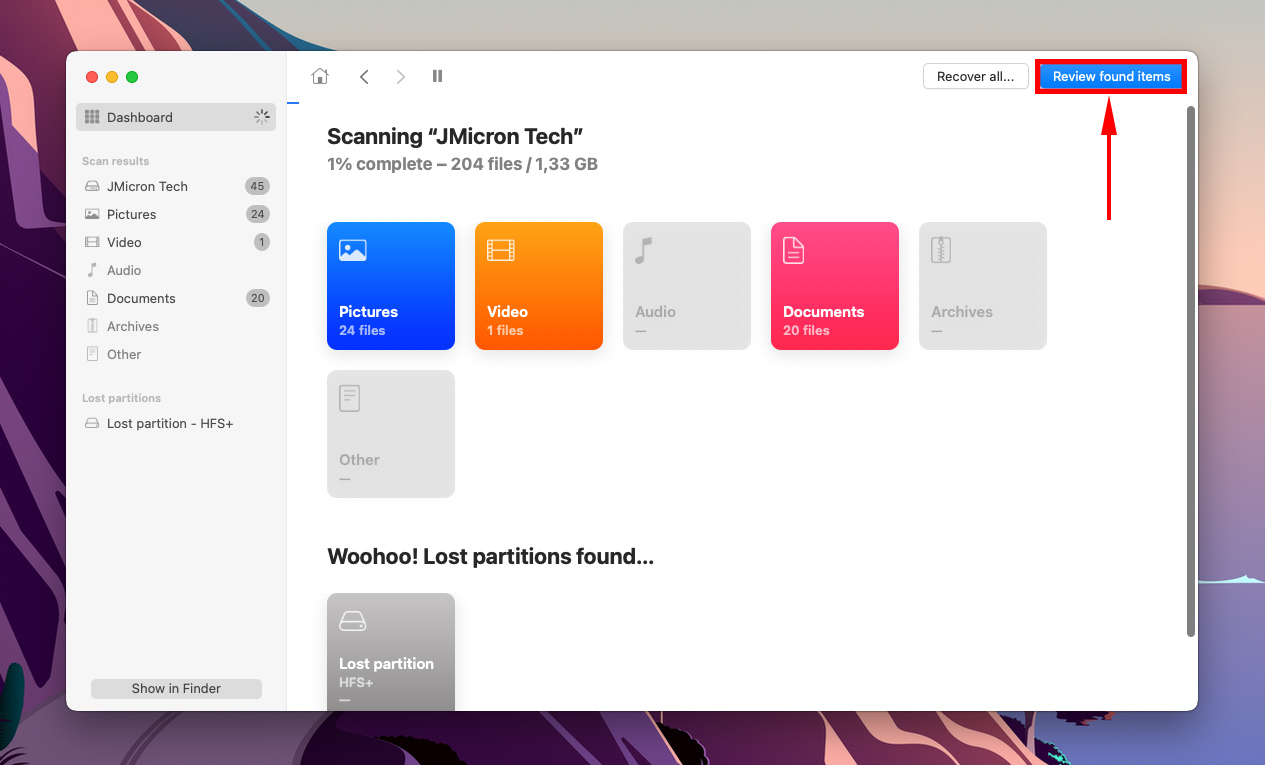
Task: Click the 45 badge on JMicron Tech
Action: [x=257, y=186]
